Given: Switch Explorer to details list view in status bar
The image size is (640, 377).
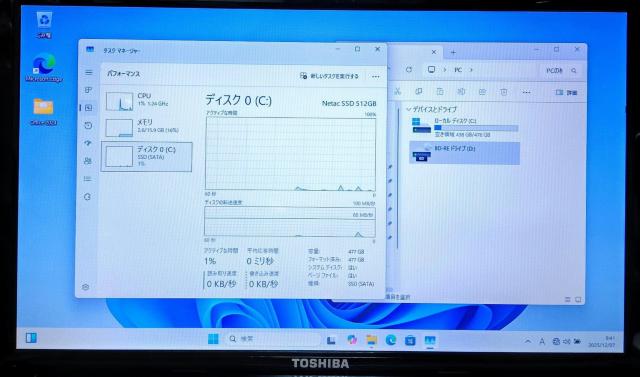Looking at the screenshot, I should click(568, 300).
